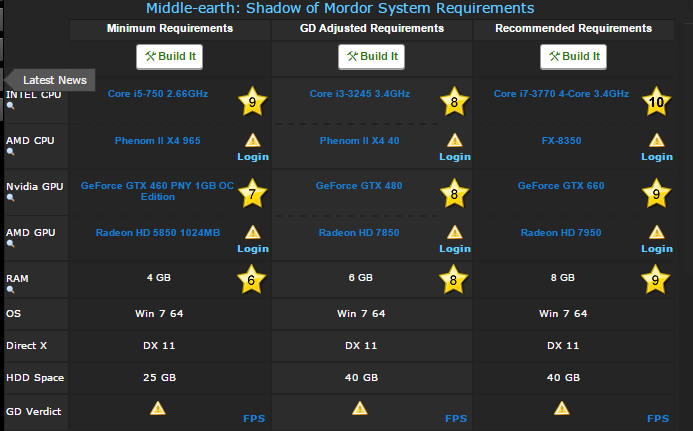Click the GD Verdict warning icon under Recommended Requirements

click(562, 408)
